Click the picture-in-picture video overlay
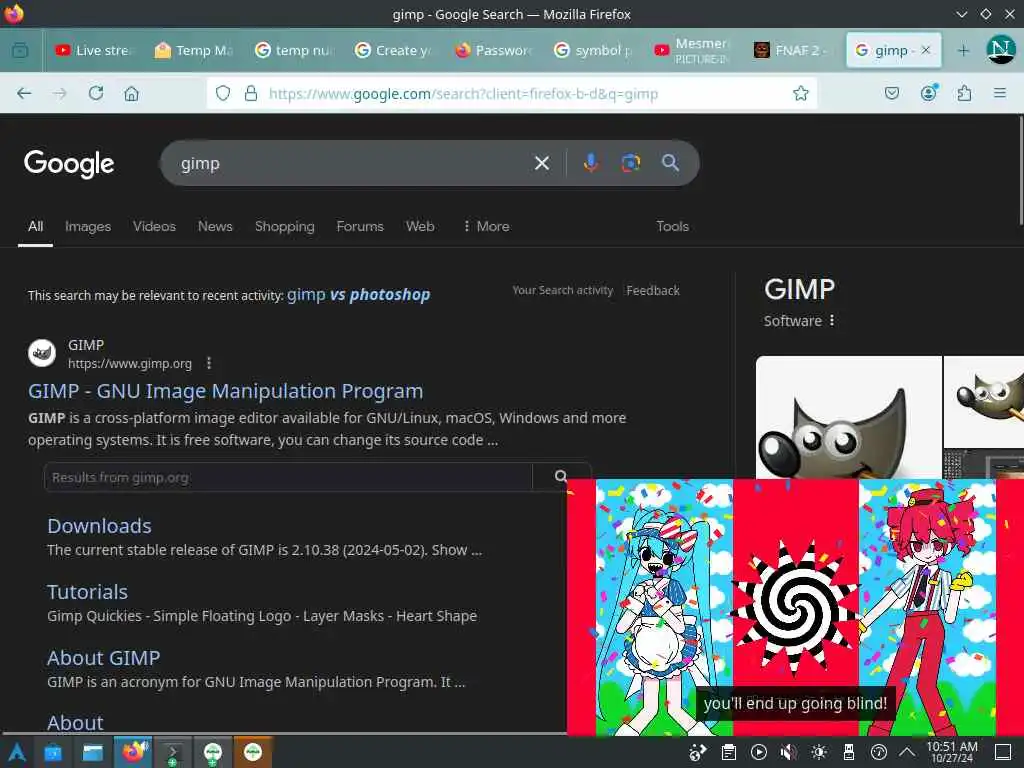Screen dimensions: 1024x768 795,607
